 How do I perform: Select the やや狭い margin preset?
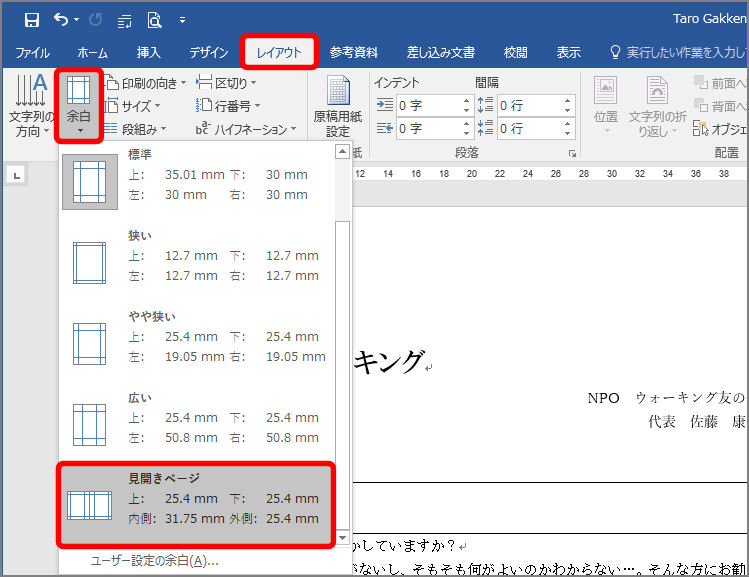tap(198, 343)
